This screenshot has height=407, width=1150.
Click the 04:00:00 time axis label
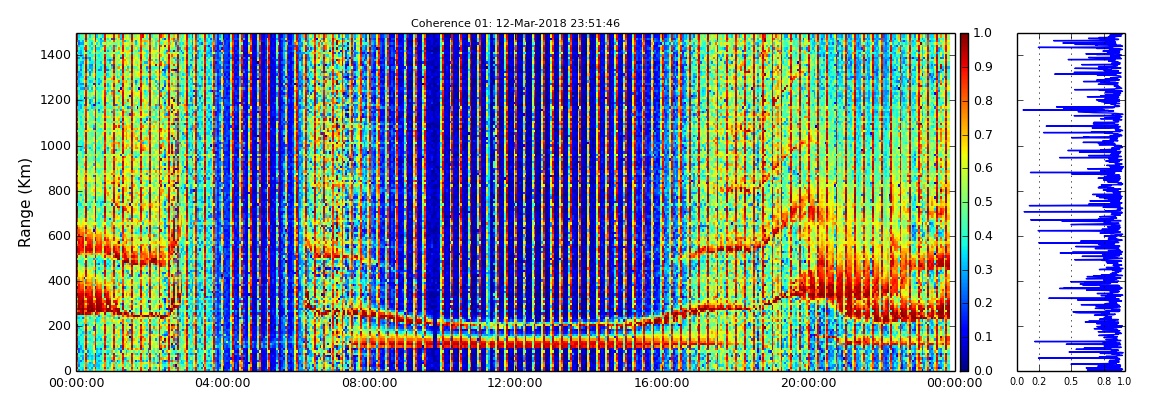coord(221,382)
